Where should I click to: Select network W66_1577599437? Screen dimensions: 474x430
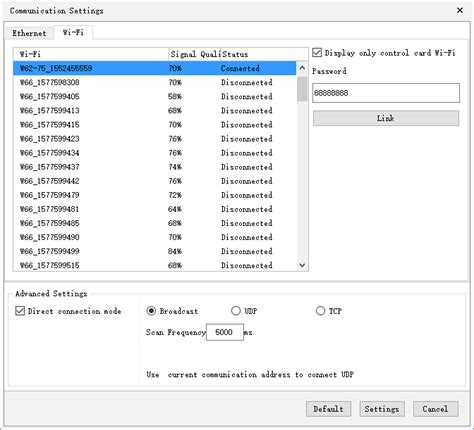tap(155, 167)
